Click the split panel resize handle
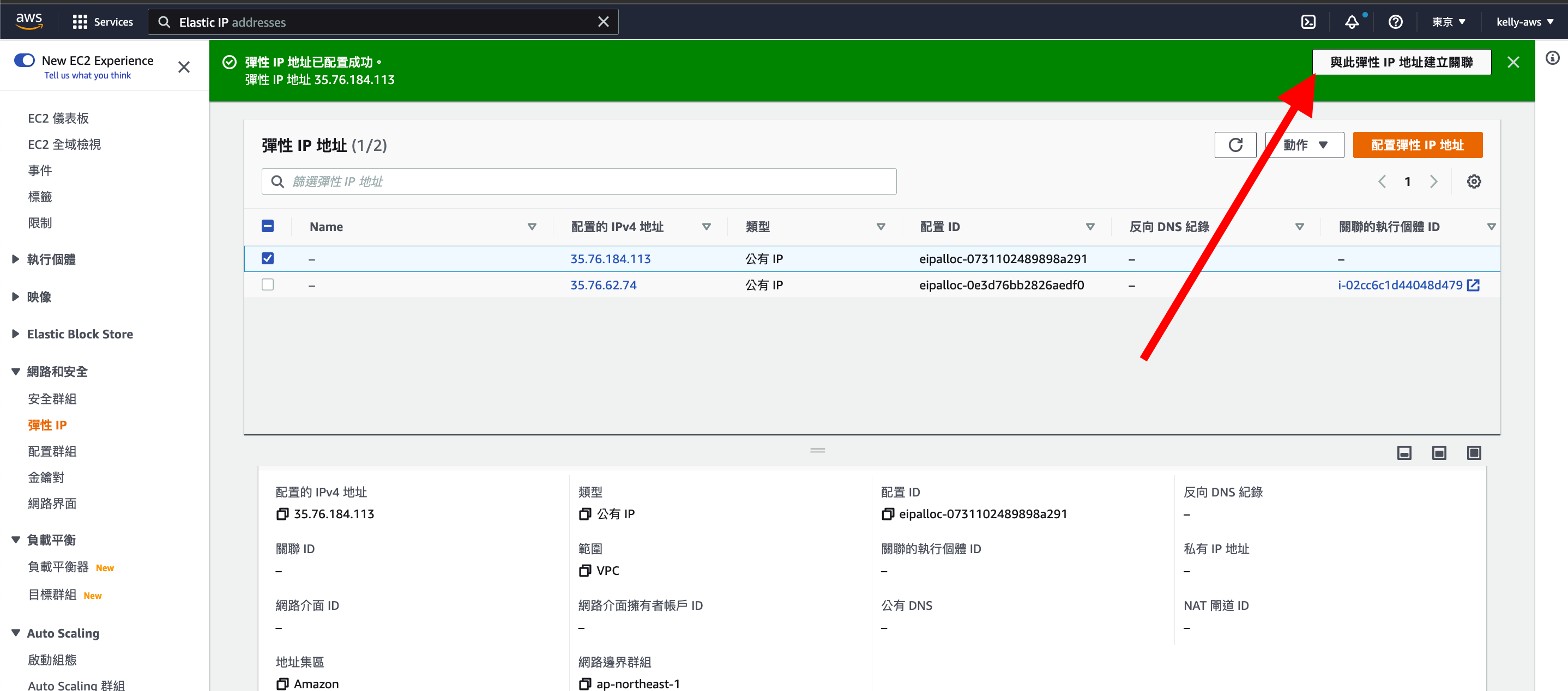 tap(817, 451)
